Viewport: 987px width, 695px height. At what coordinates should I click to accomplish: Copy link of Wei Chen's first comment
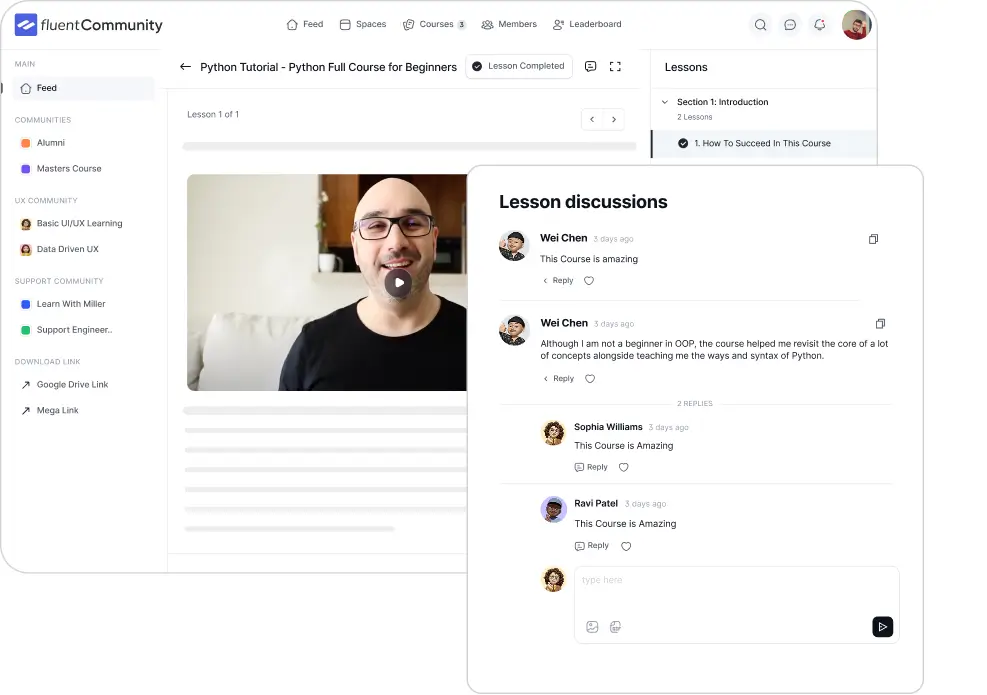873,239
